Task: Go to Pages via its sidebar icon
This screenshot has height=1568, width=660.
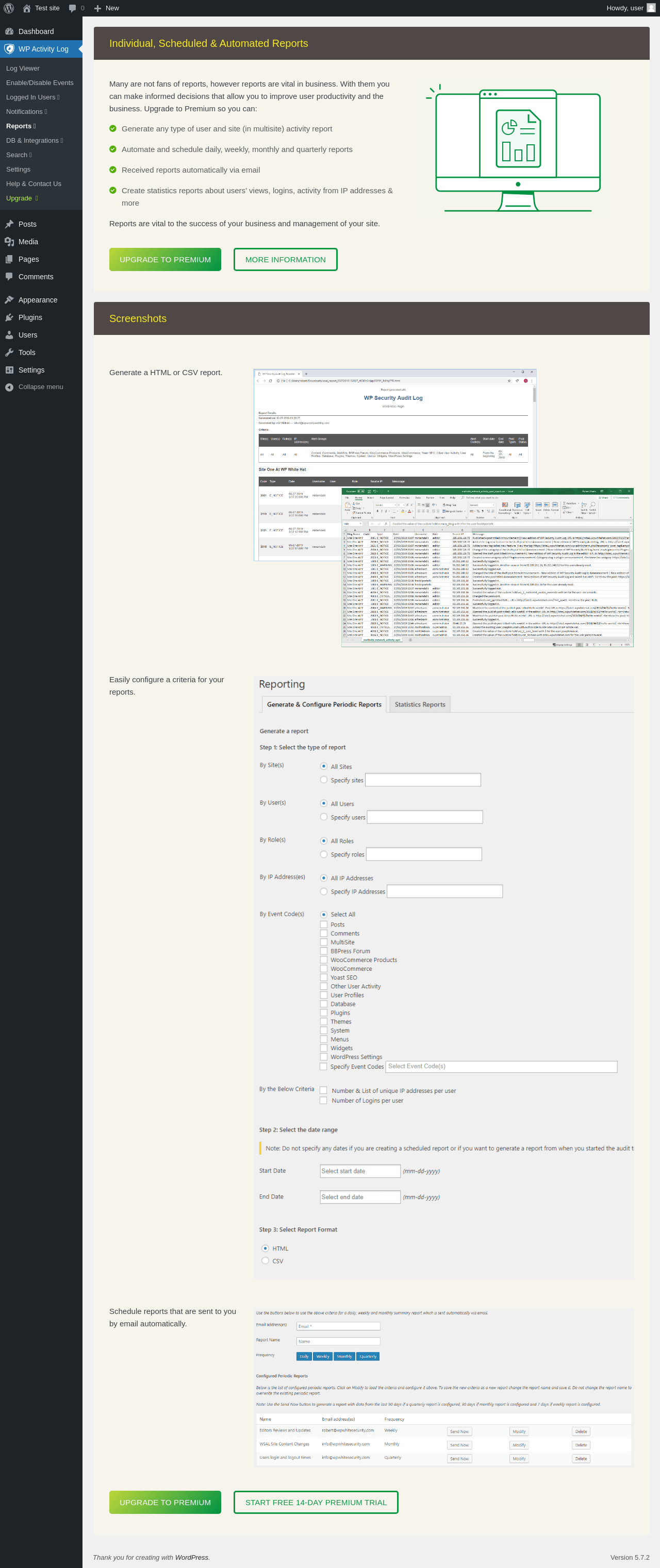Action: (9, 259)
